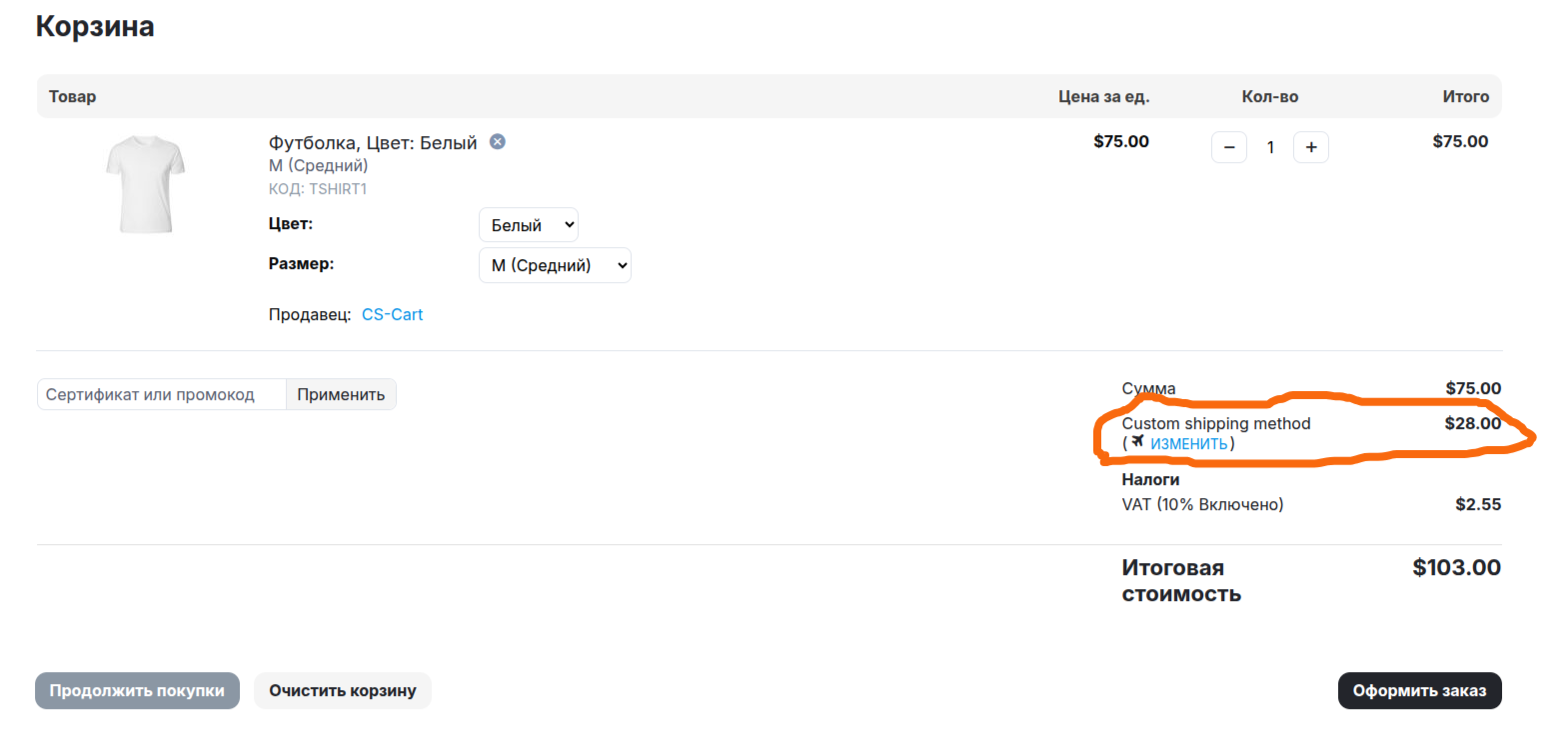Click the Товар column header
The image size is (1568, 746).
coord(73,97)
